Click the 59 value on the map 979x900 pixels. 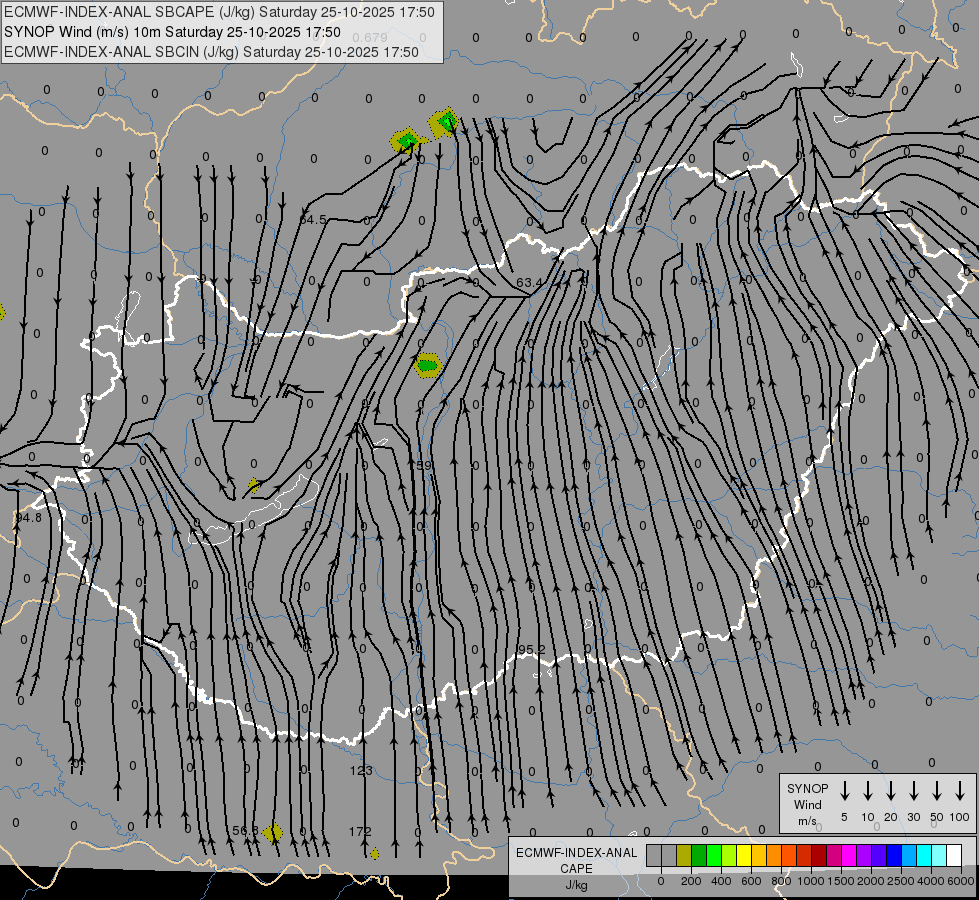coord(423,465)
